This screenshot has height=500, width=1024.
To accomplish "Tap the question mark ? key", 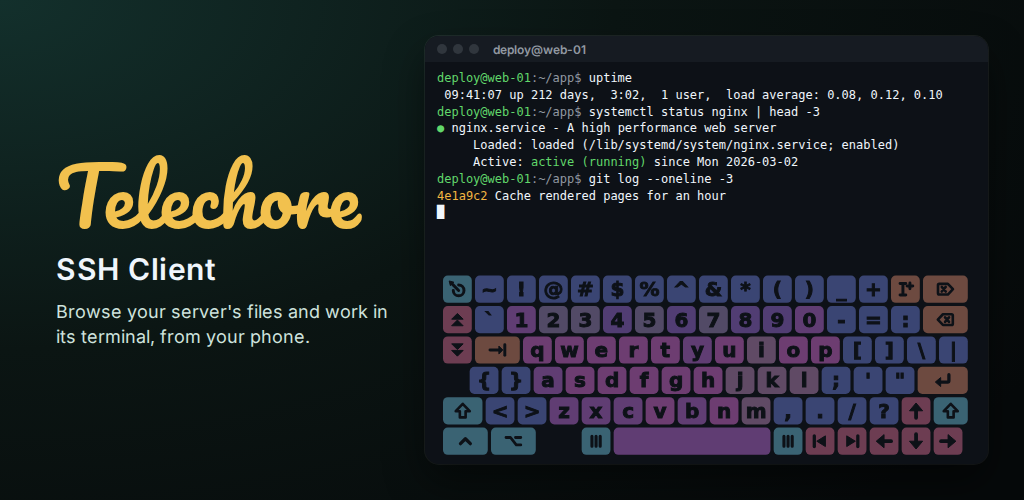I will [x=884, y=411].
